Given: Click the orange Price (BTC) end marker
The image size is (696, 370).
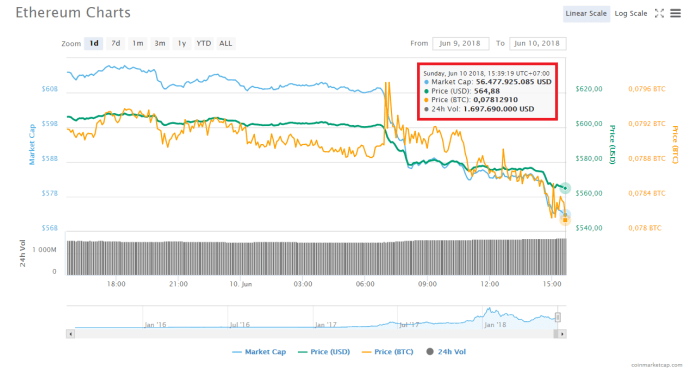Looking at the screenshot, I should pyautogui.click(x=565, y=220).
